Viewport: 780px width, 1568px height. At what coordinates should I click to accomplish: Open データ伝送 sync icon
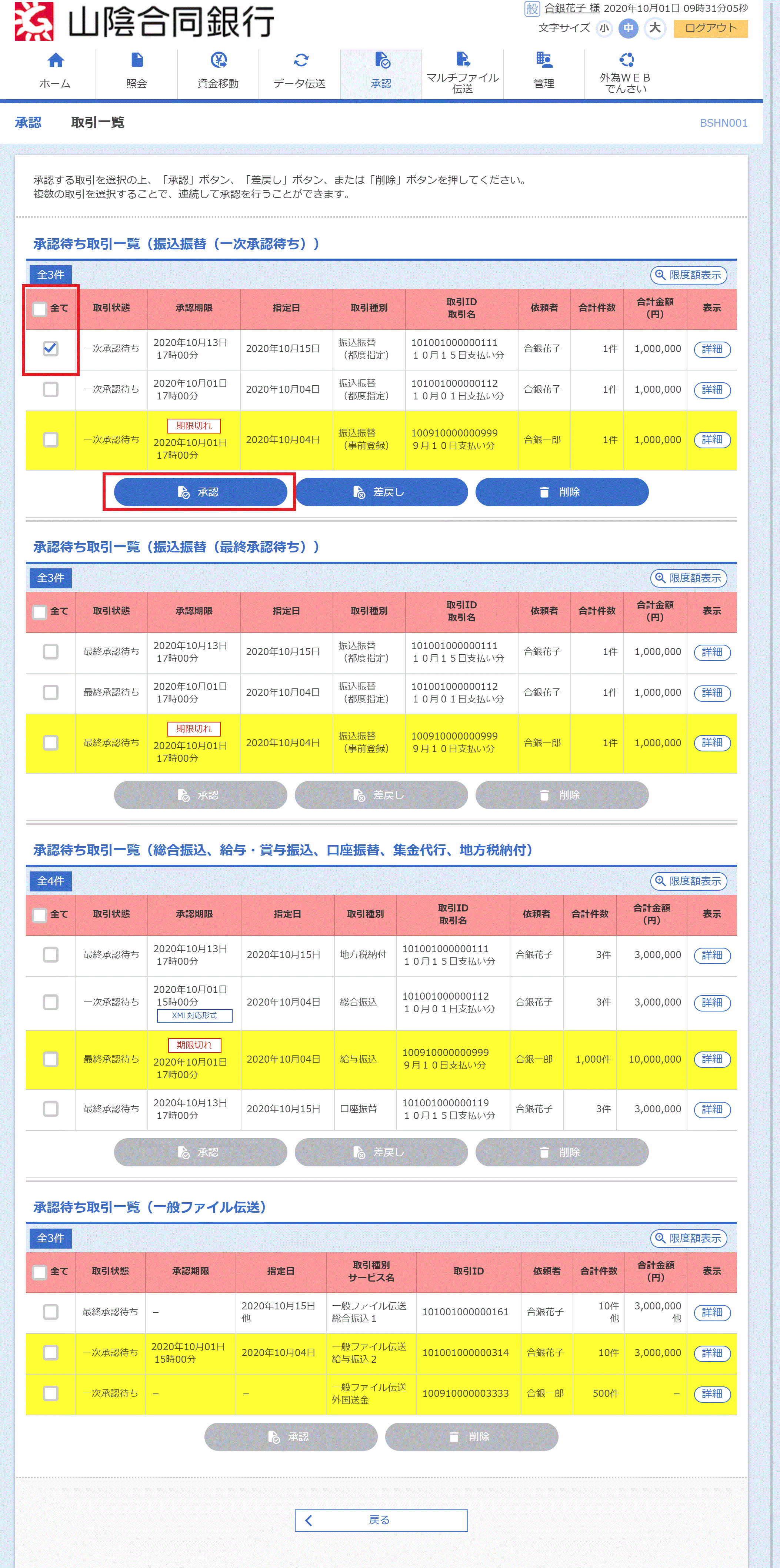click(x=301, y=60)
